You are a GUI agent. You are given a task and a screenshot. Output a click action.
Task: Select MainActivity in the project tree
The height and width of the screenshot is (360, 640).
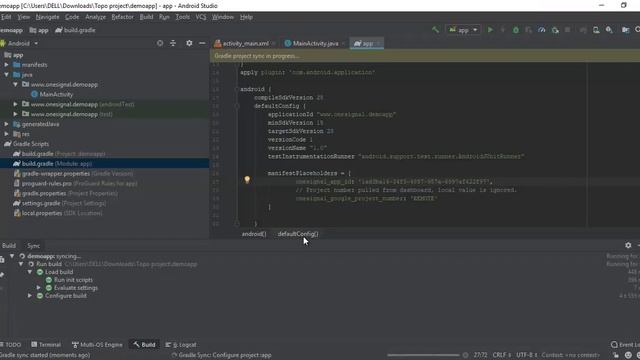(x=56, y=94)
